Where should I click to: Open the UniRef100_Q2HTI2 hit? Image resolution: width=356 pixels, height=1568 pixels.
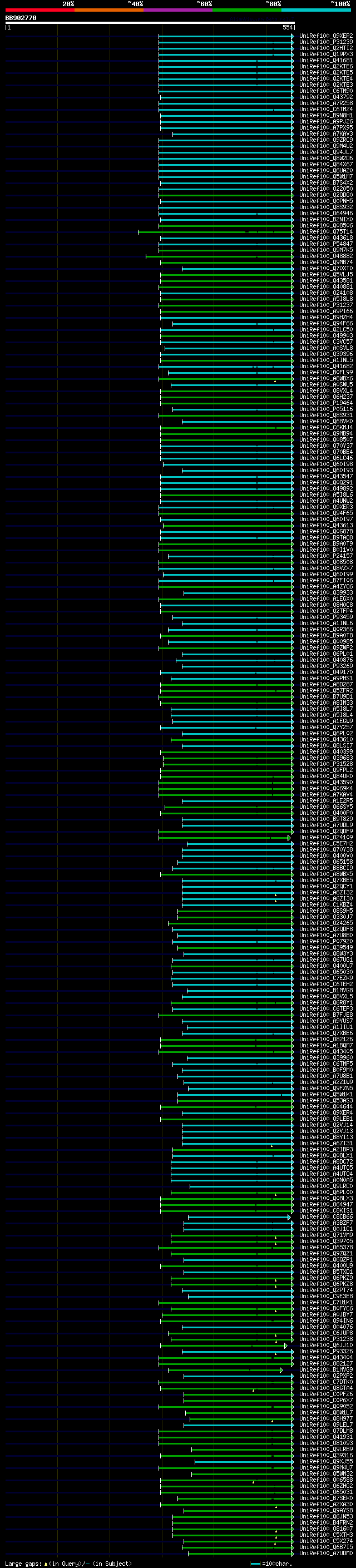point(325,48)
